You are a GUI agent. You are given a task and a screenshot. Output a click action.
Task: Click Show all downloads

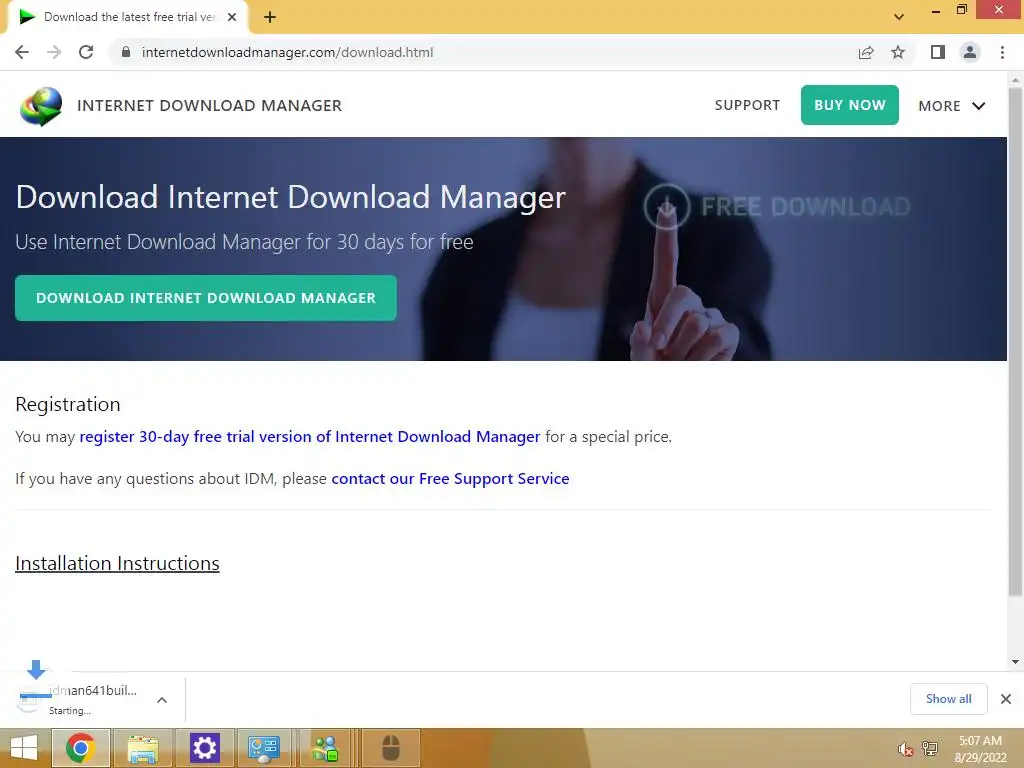pyautogui.click(x=948, y=699)
